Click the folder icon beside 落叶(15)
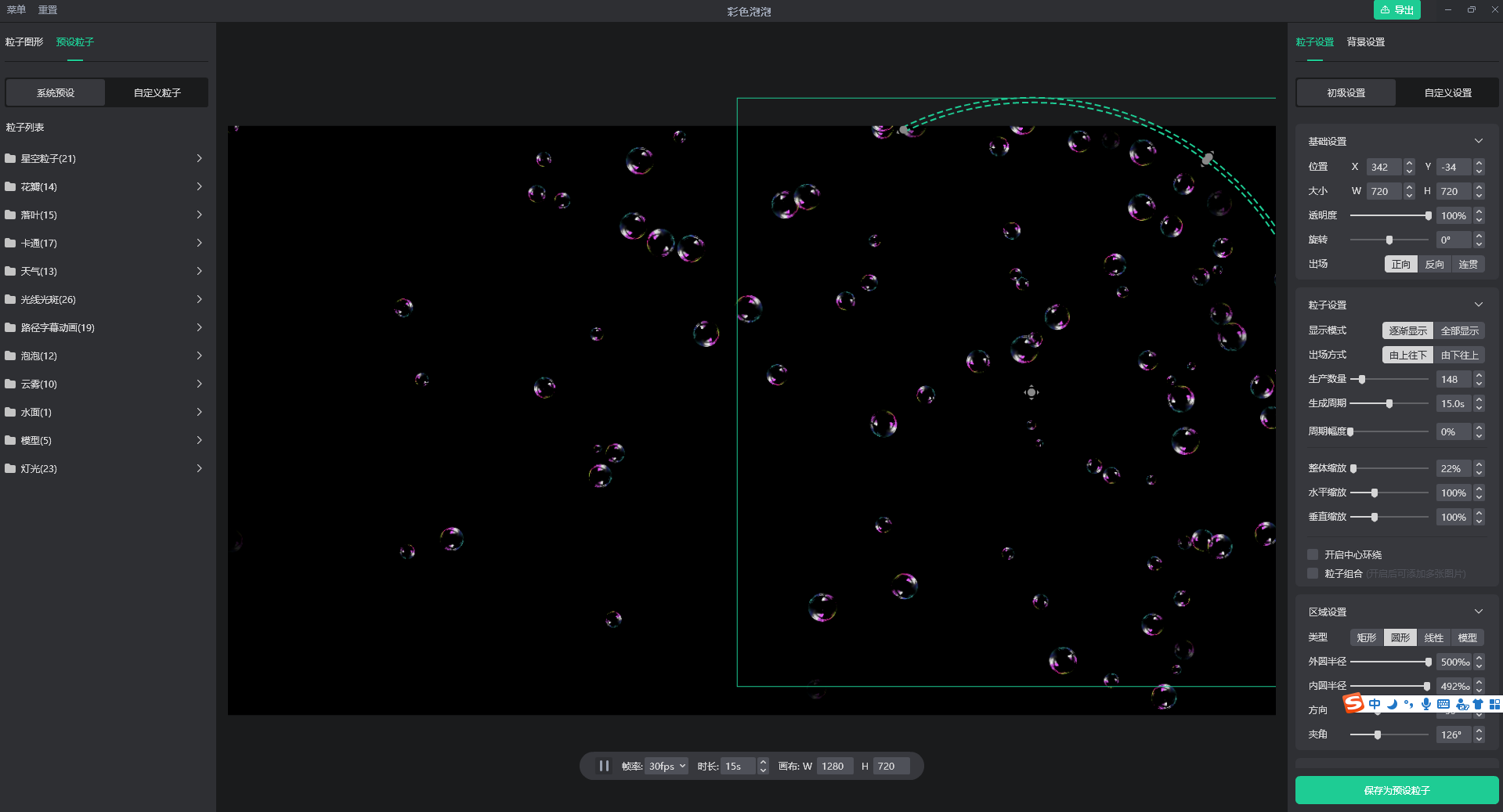This screenshot has width=1503, height=812. pyautogui.click(x=10, y=215)
